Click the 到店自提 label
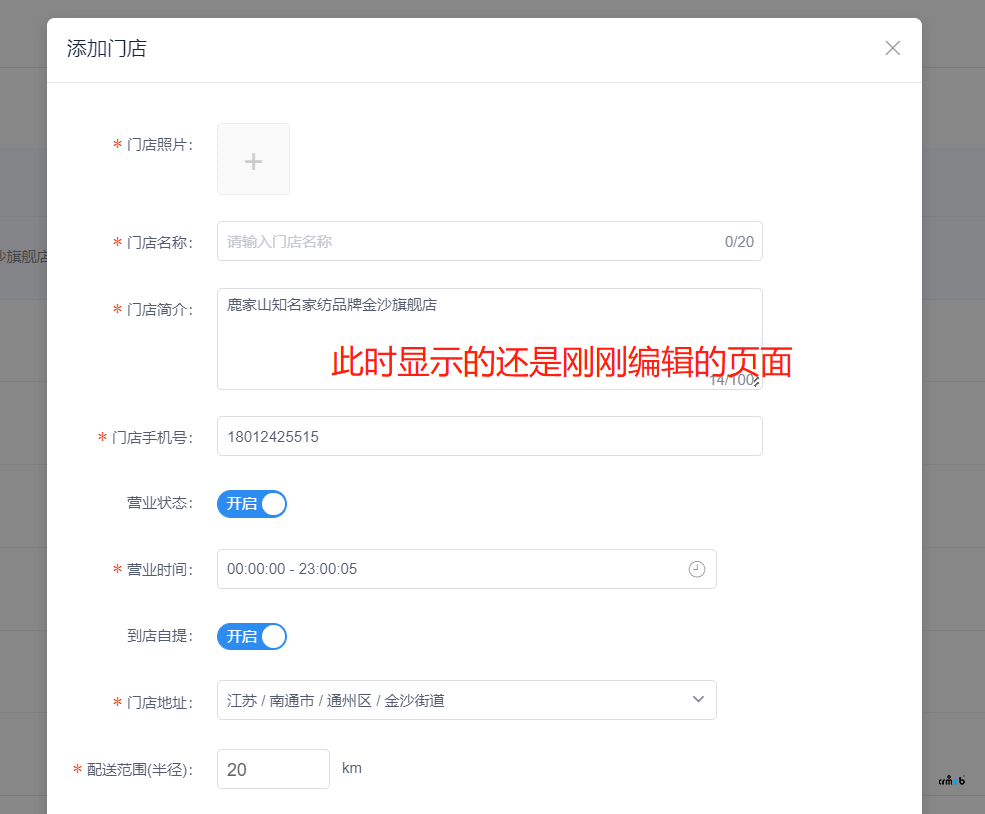 coord(160,636)
